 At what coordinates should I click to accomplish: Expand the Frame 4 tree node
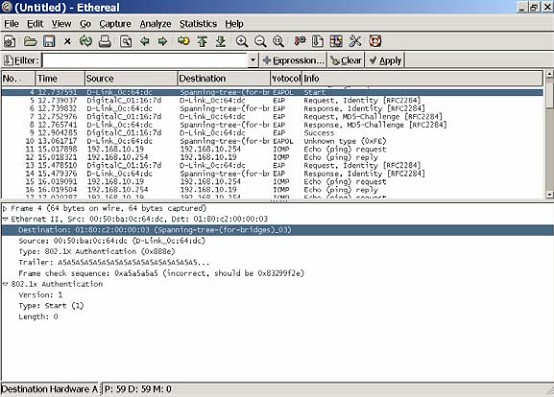5,208
